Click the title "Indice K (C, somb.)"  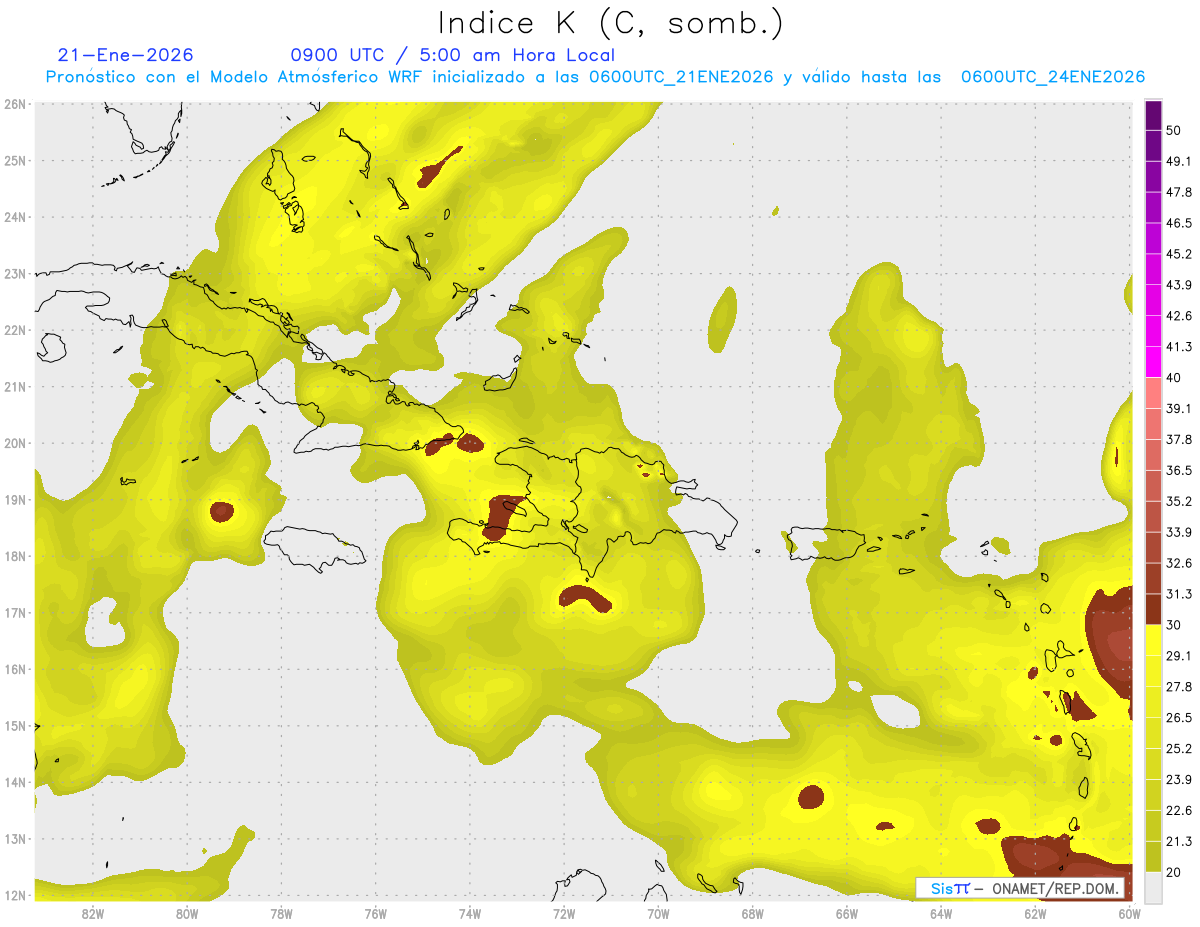click(610, 24)
